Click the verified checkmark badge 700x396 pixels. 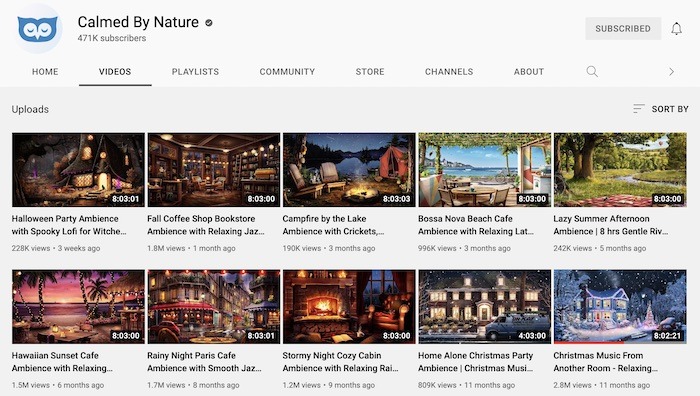click(208, 22)
